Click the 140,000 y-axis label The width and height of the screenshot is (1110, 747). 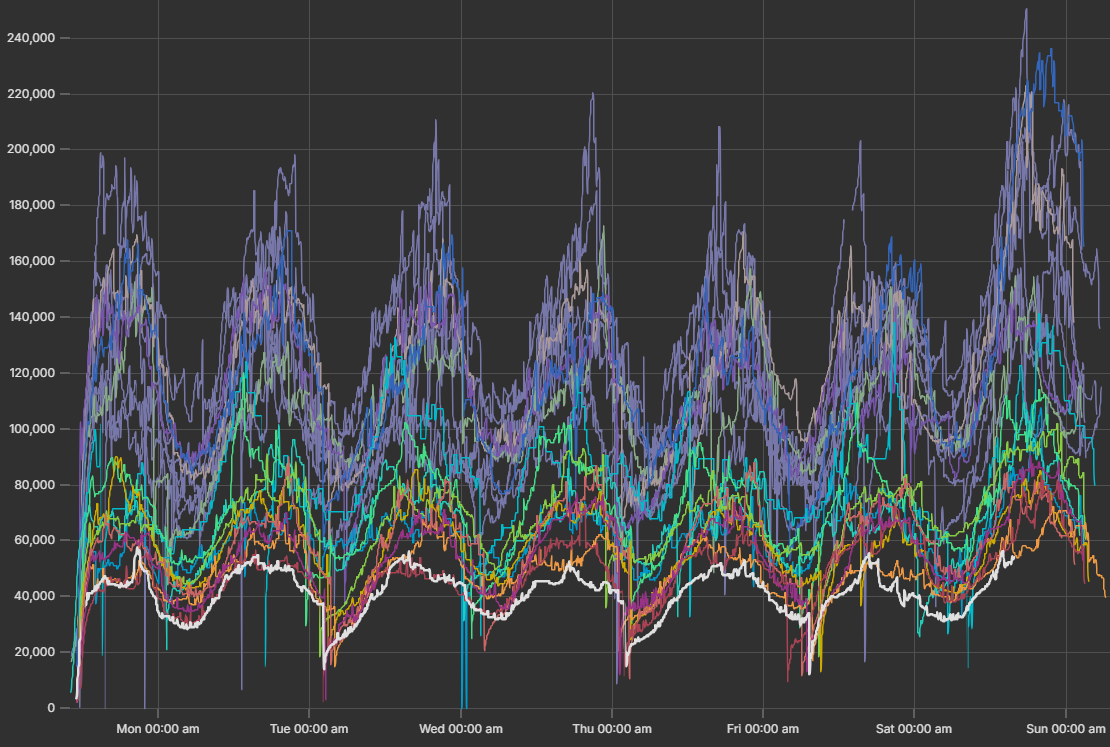pos(31,317)
